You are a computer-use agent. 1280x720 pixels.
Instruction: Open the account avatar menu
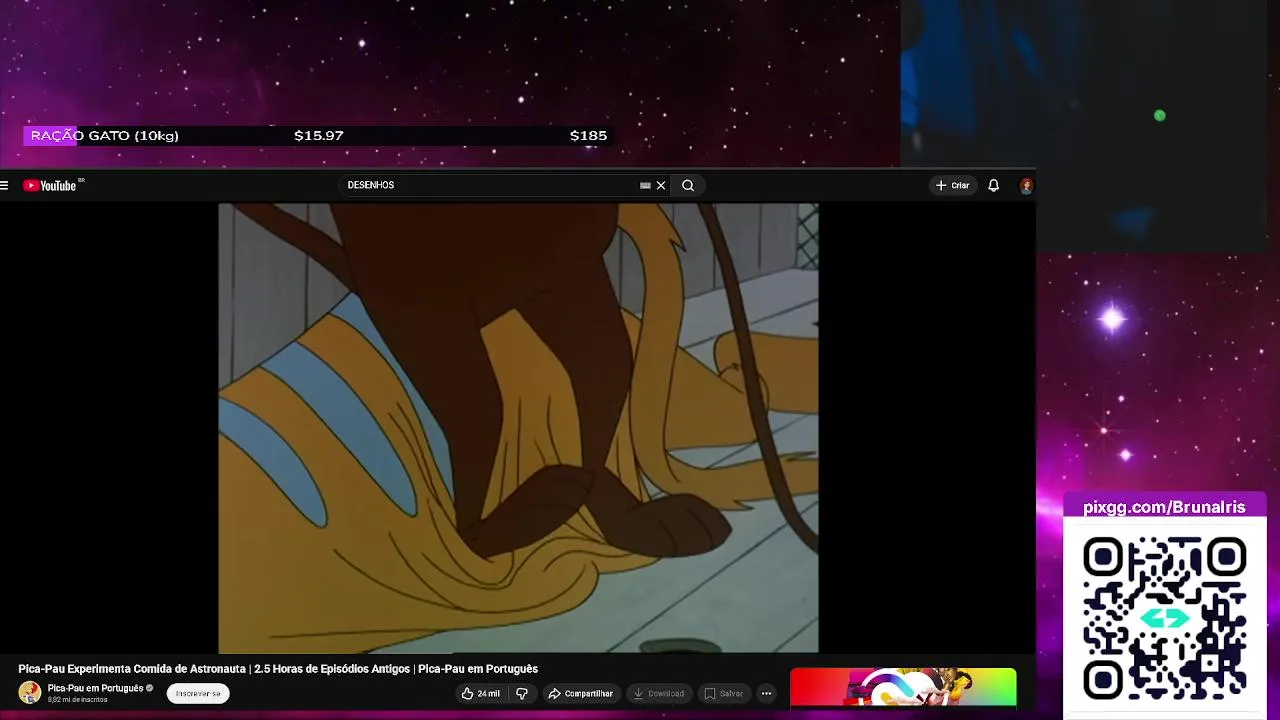coord(1026,185)
